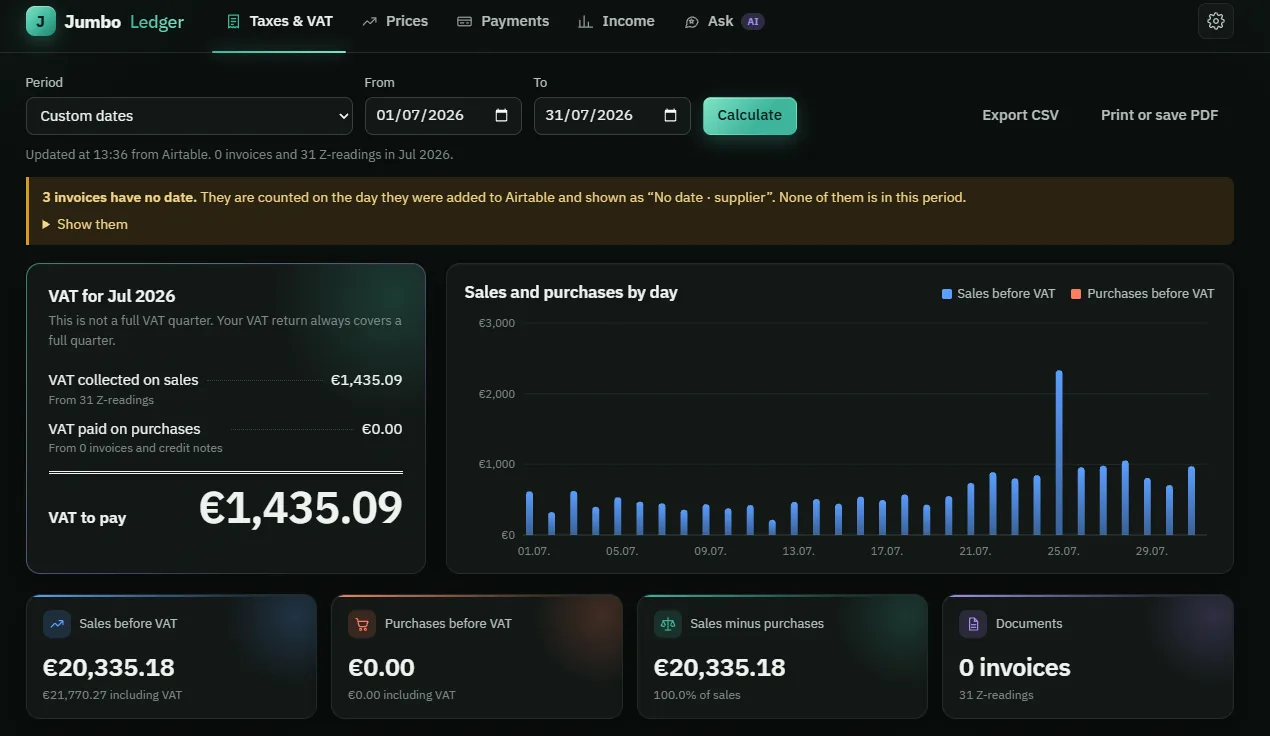Click the Calculate button

coord(750,115)
